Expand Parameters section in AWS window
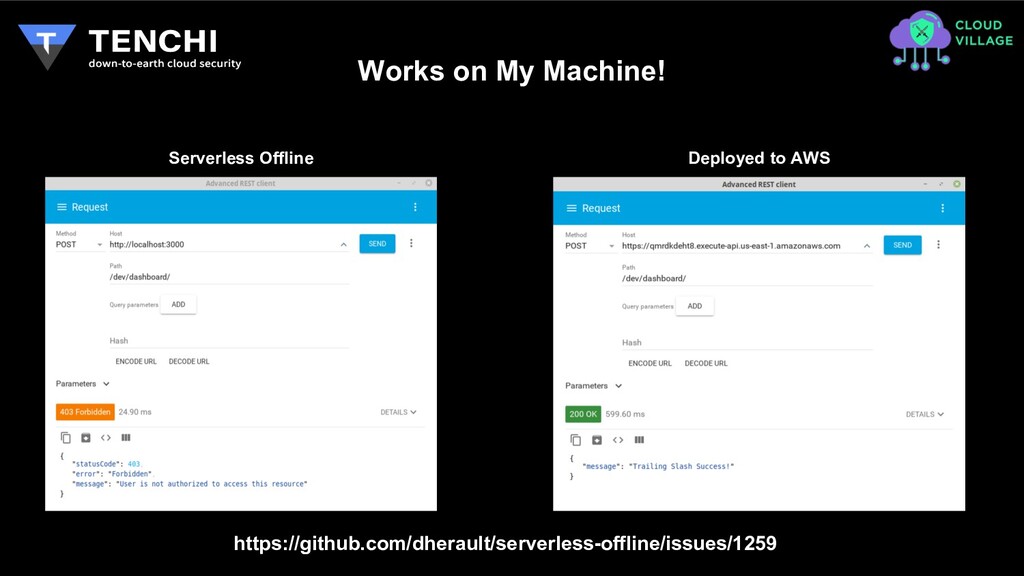This screenshot has height=576, width=1024. point(594,386)
